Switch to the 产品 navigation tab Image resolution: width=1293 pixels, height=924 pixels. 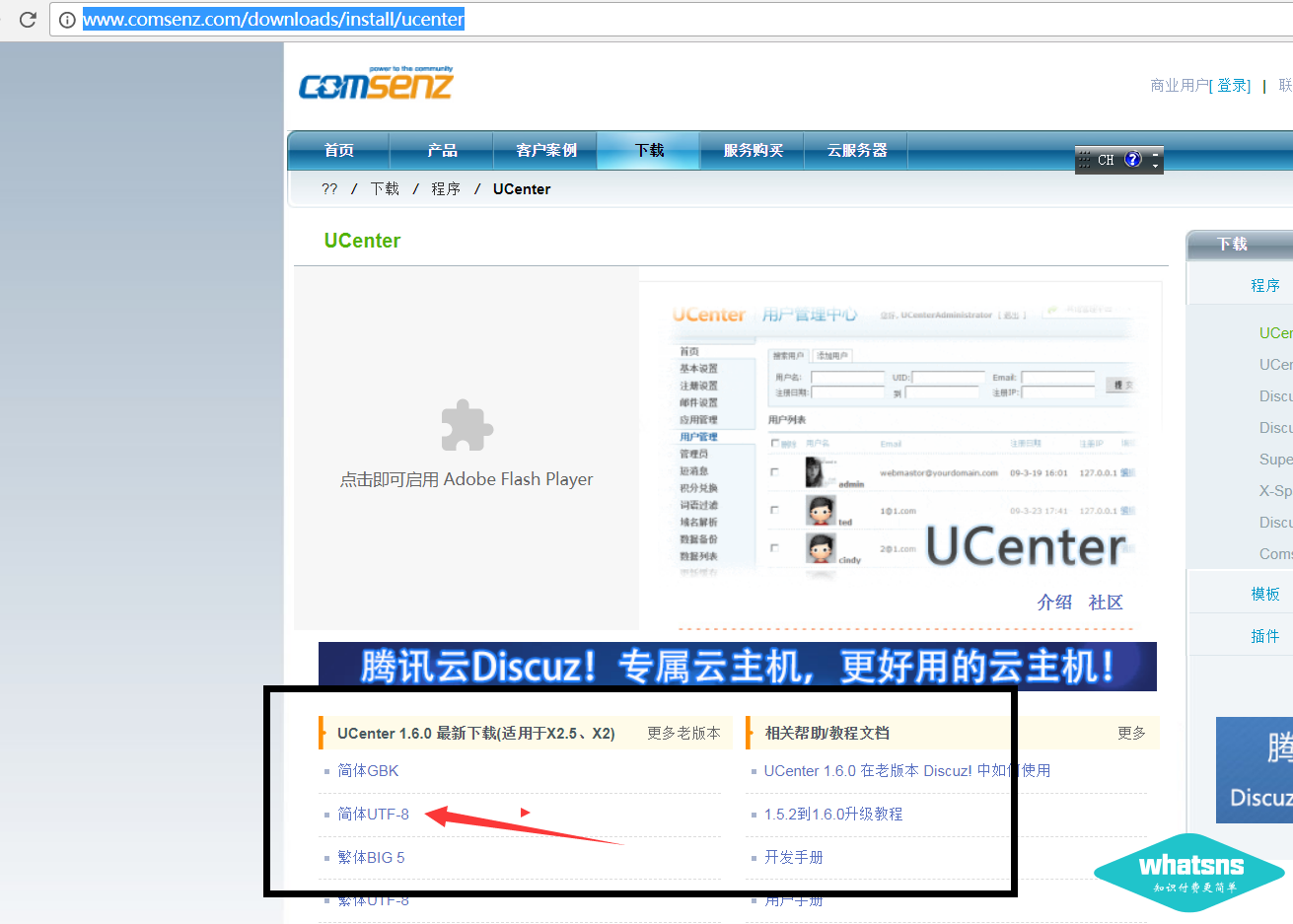coord(440,149)
